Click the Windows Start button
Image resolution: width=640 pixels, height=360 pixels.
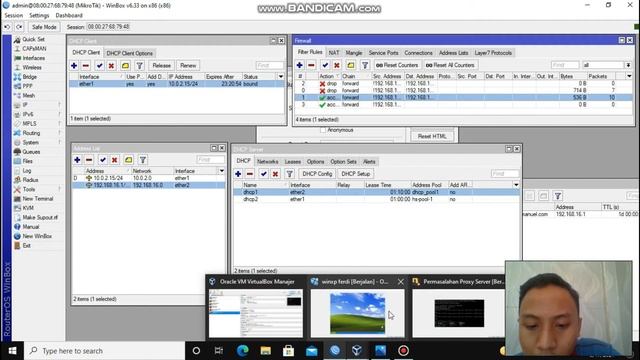tap(12, 351)
